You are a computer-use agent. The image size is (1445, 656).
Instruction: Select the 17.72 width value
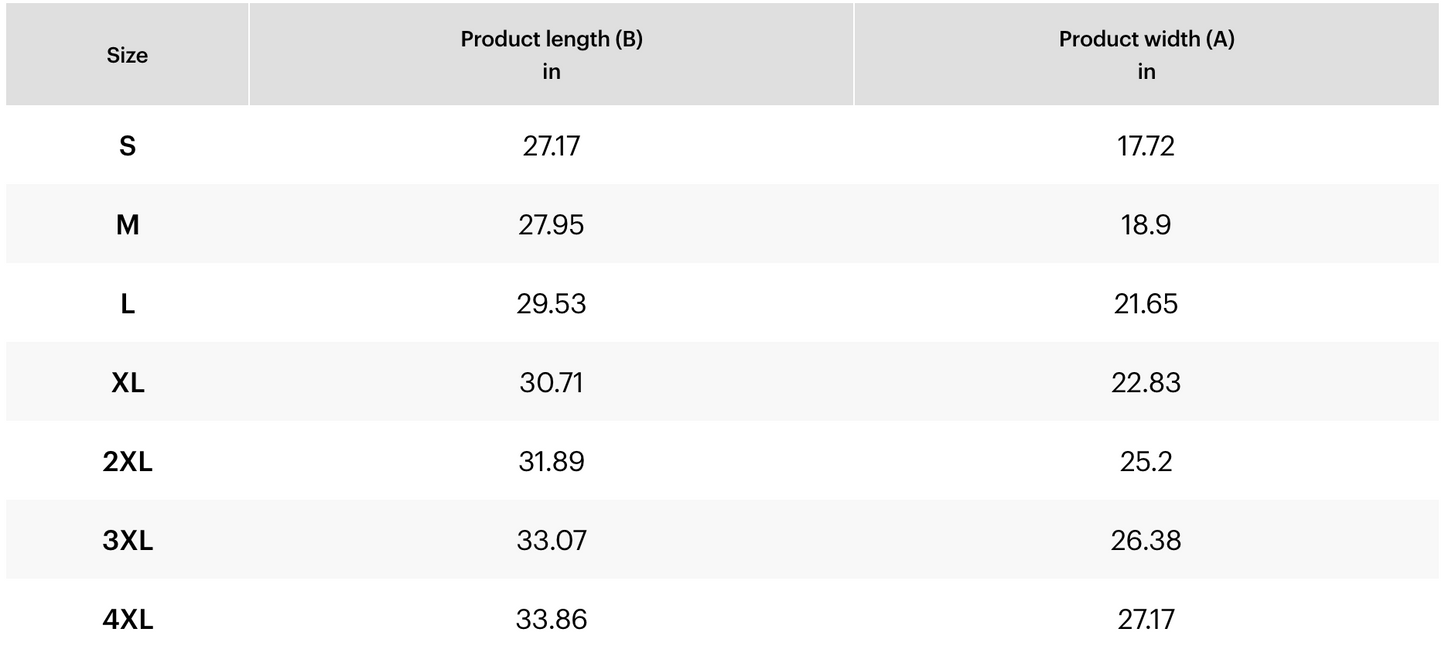[x=1146, y=146]
